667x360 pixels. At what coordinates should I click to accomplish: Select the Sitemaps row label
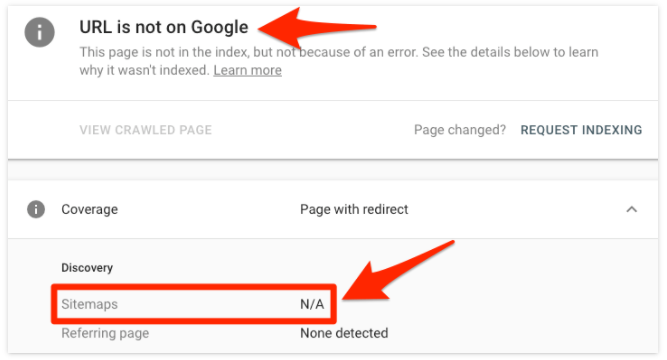[x=89, y=304]
